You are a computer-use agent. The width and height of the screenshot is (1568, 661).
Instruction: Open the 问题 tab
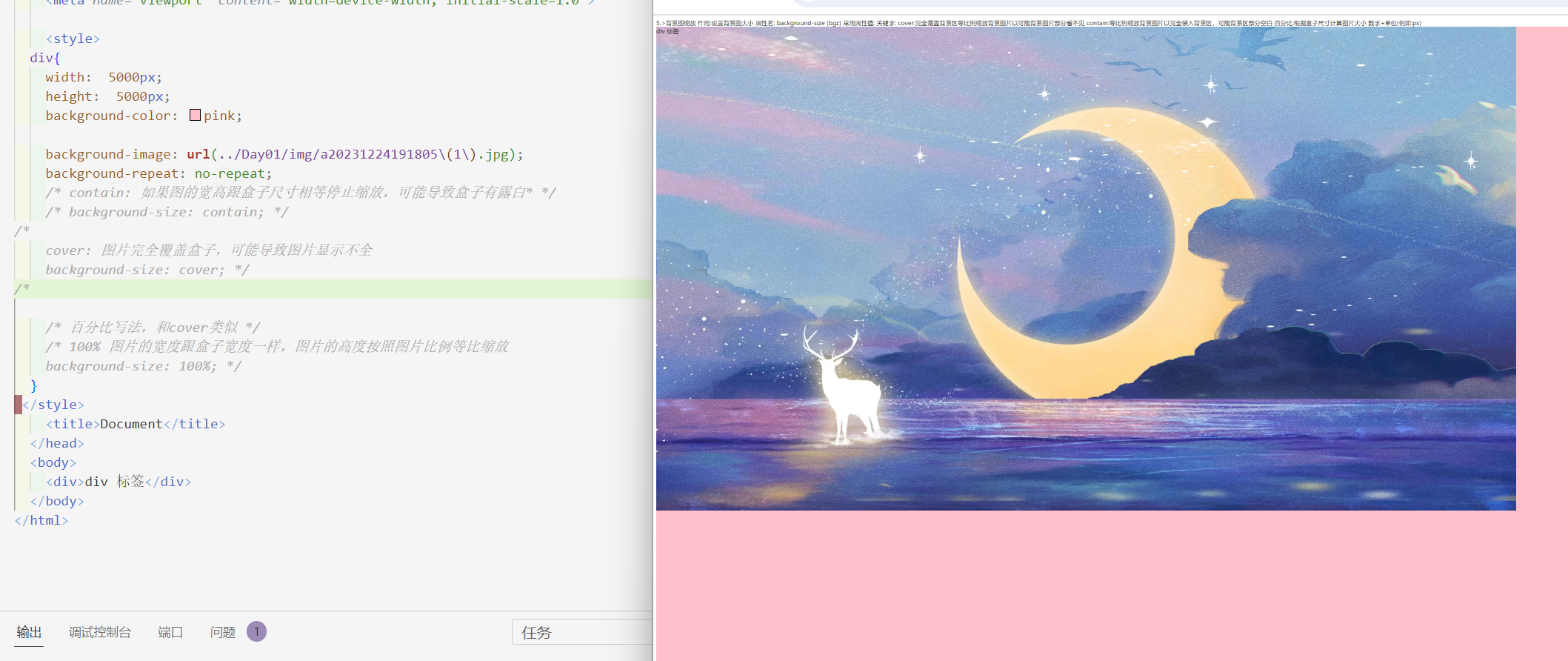[223, 632]
